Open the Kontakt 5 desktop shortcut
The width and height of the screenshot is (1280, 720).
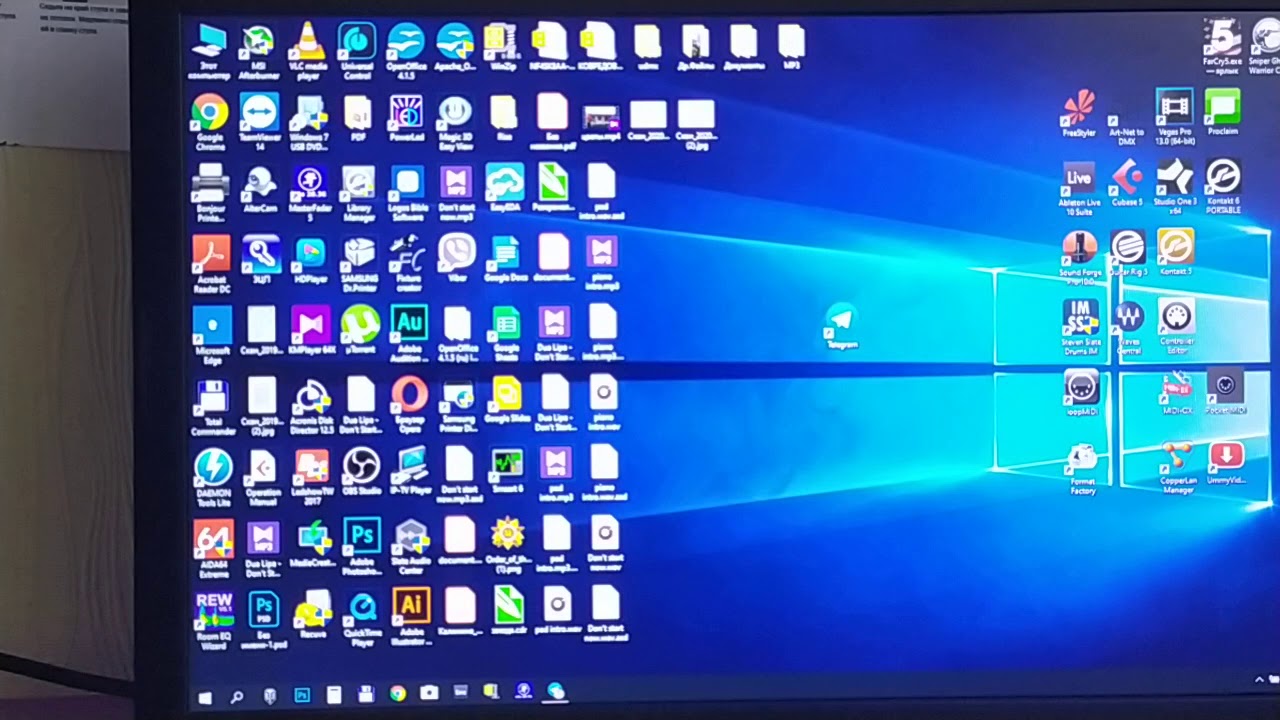[1176, 252]
